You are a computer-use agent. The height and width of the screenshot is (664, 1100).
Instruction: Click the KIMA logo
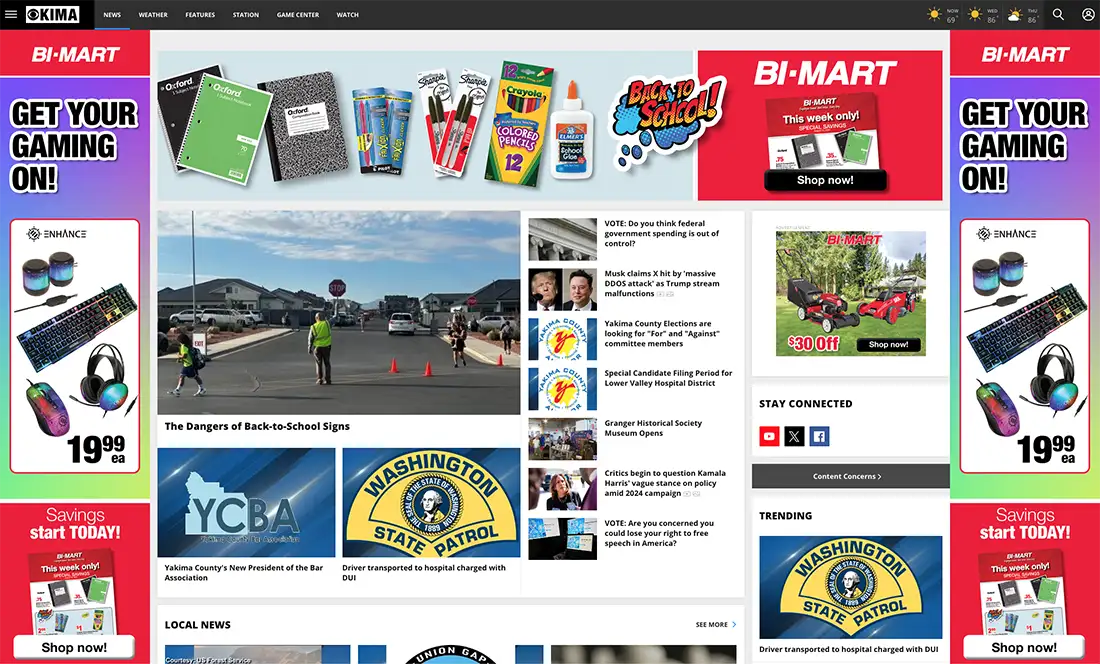[53, 14]
